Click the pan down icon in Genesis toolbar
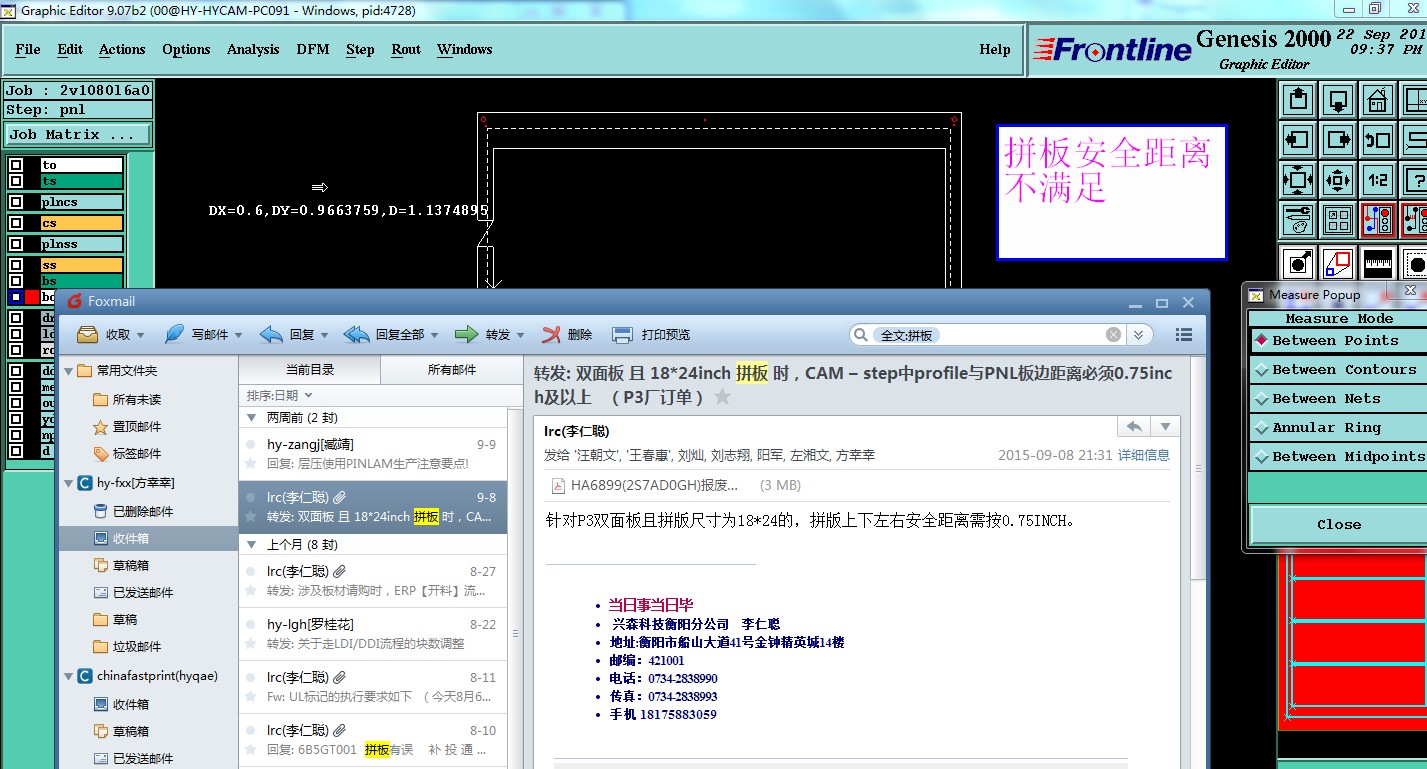 1337,100
